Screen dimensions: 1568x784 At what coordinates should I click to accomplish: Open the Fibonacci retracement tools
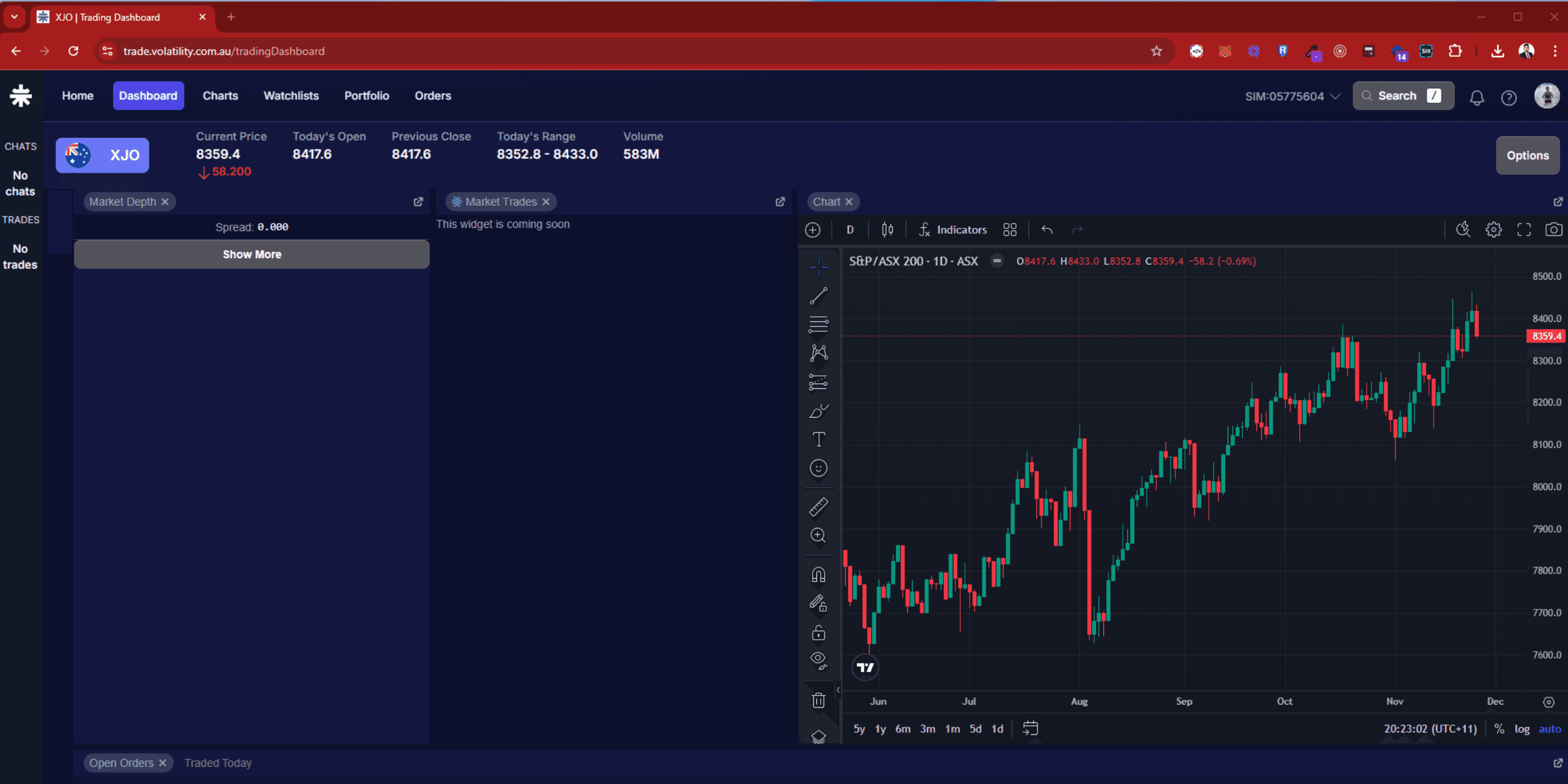pos(818,325)
